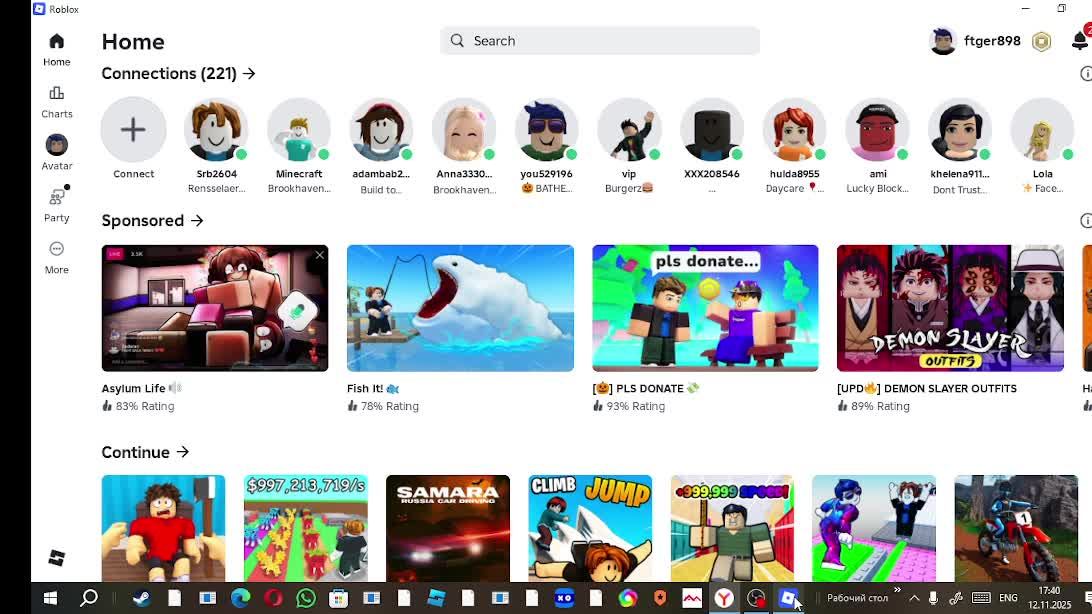Image resolution: width=1092 pixels, height=614 pixels.
Task: Click the ftger898 username text
Action: pyautogui.click(x=992, y=41)
